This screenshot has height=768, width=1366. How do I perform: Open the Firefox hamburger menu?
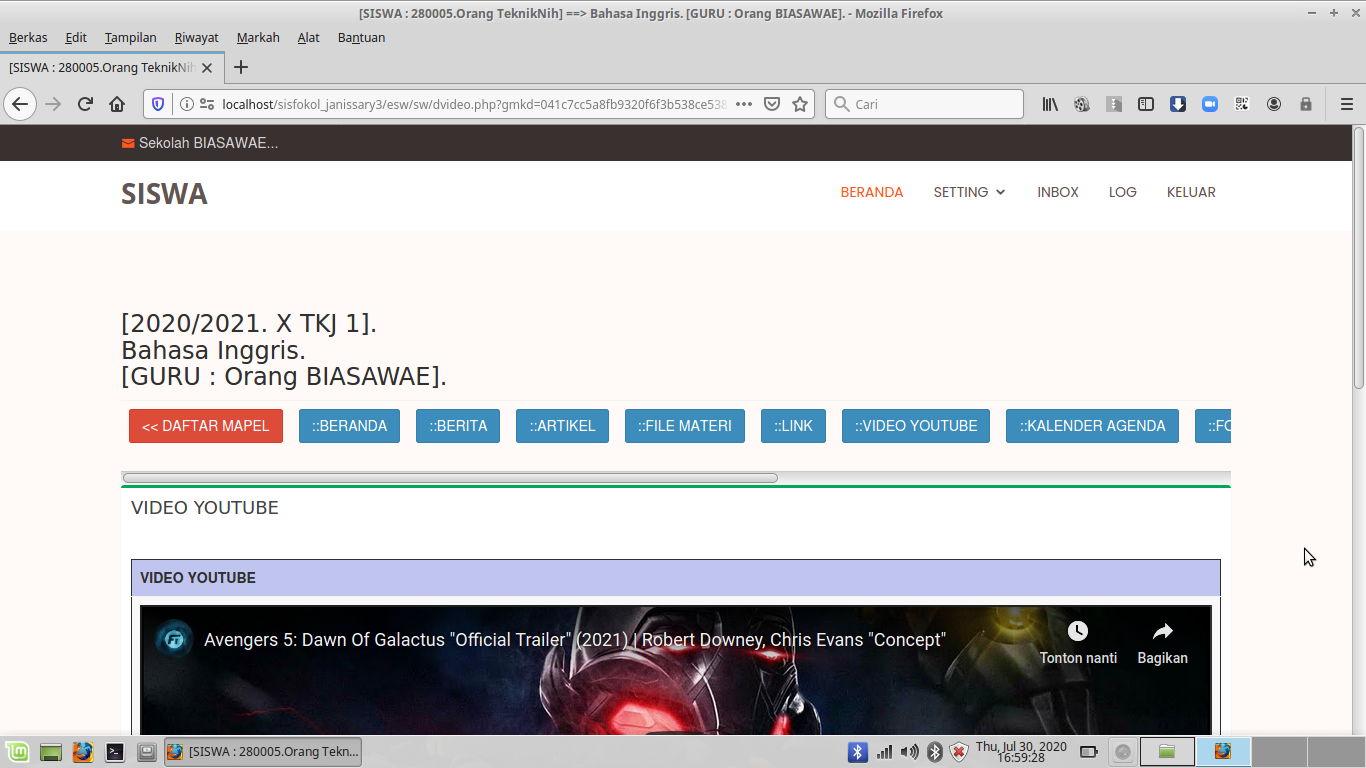(x=1347, y=104)
